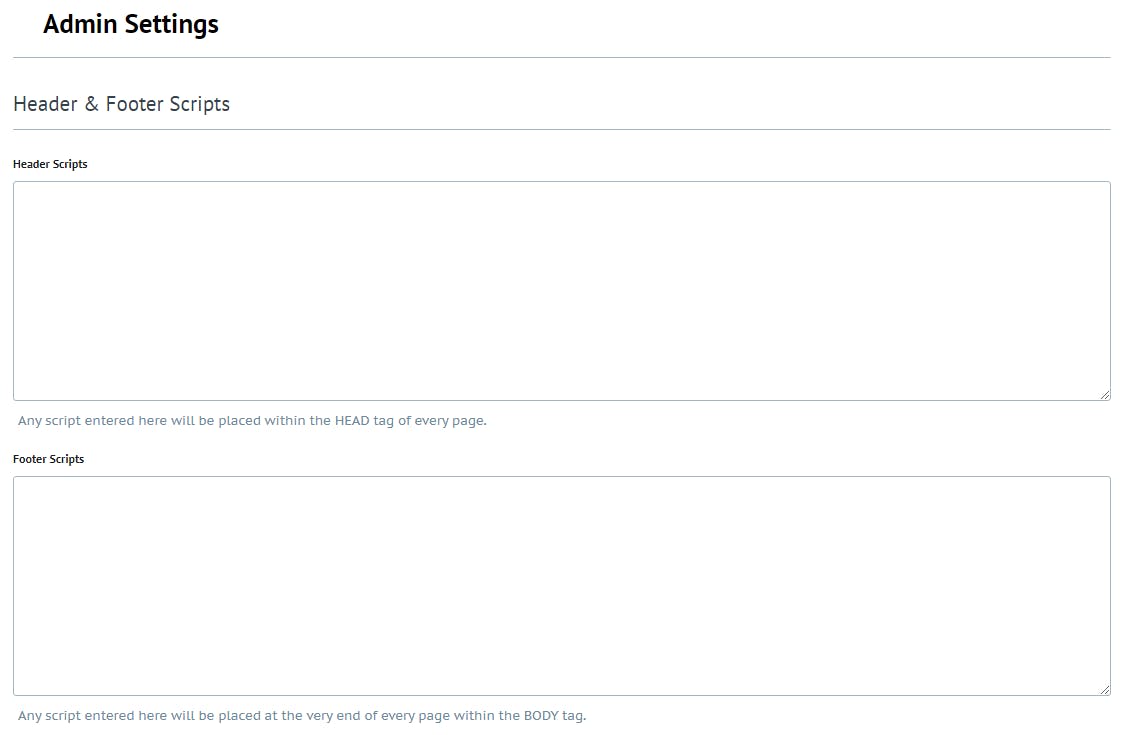Click the word HEAD in the hint
1133x735 pixels.
(354, 421)
